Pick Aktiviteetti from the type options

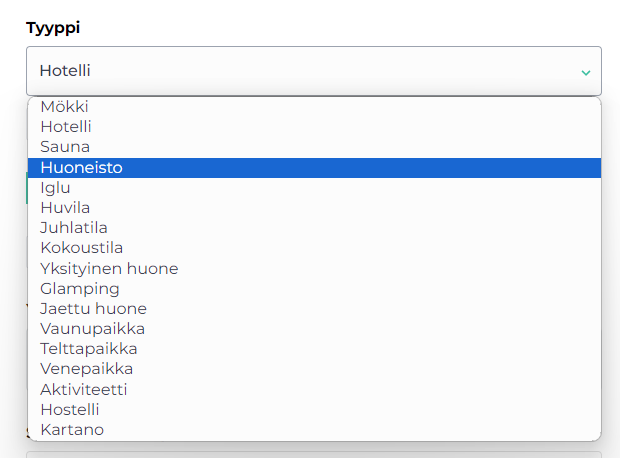coord(84,389)
